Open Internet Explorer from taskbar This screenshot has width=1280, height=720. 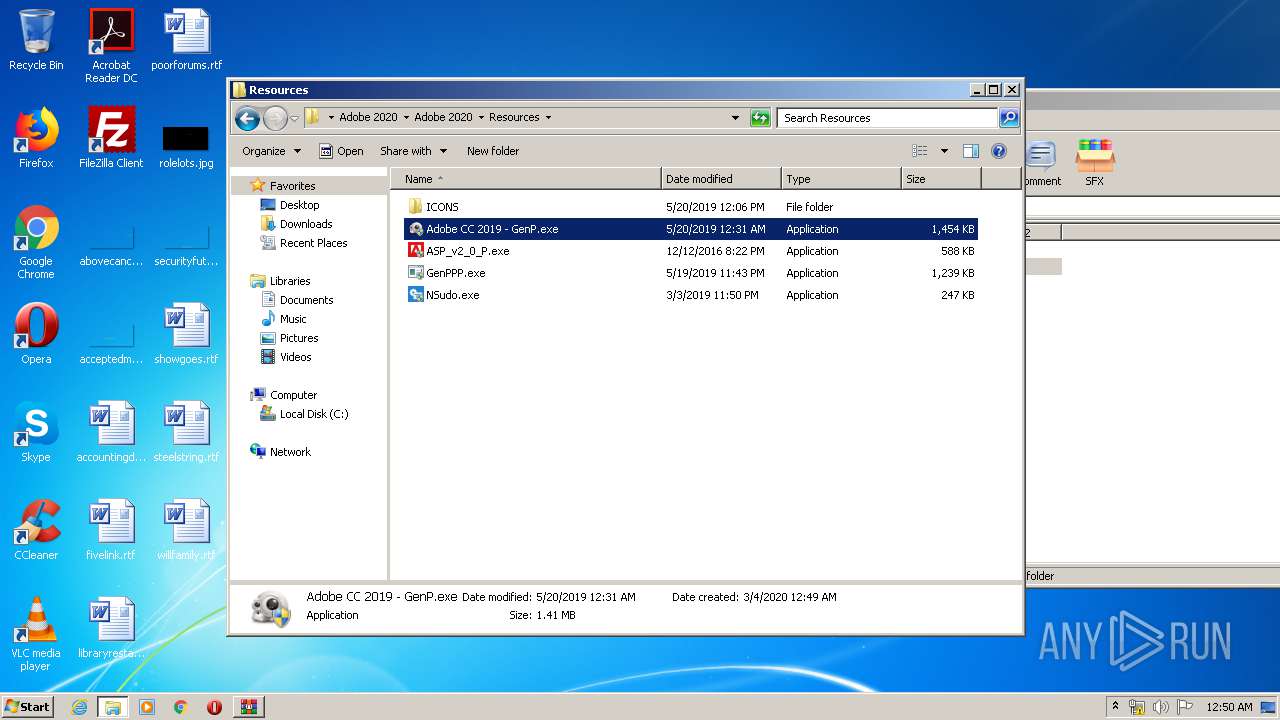click(x=79, y=707)
